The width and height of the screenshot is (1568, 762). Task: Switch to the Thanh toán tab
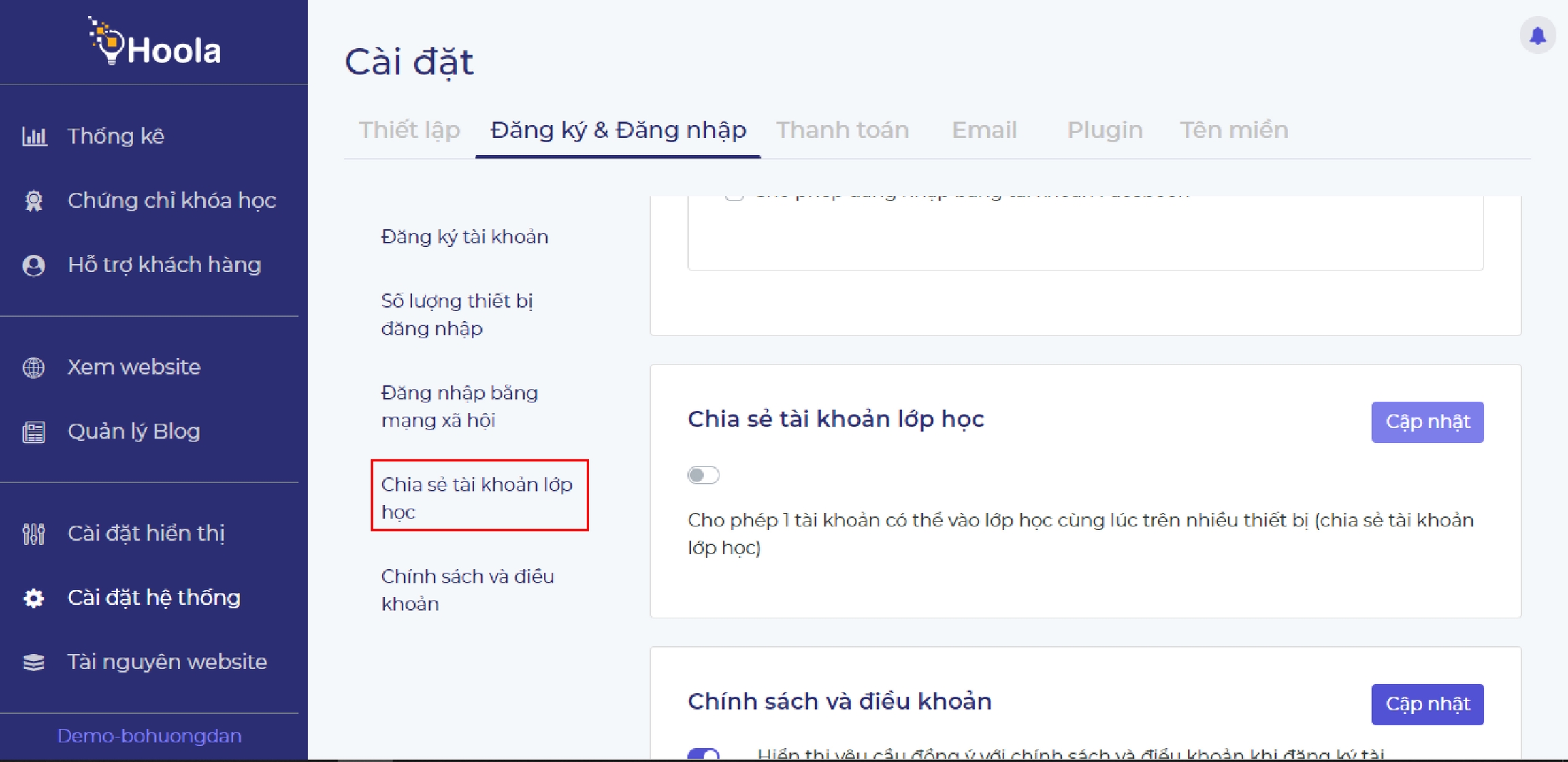click(842, 130)
